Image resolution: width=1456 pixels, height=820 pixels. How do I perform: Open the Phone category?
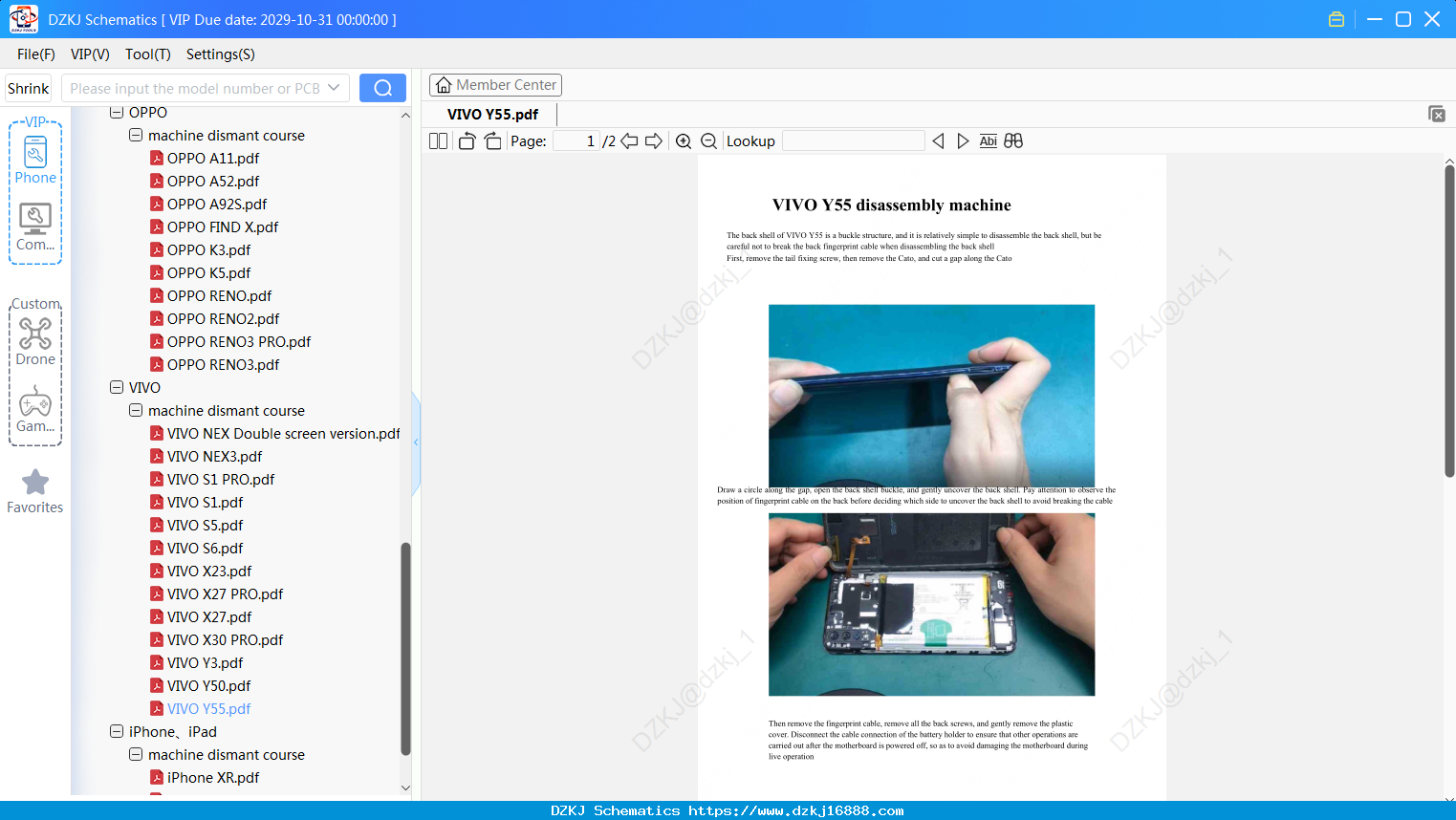coord(35,160)
